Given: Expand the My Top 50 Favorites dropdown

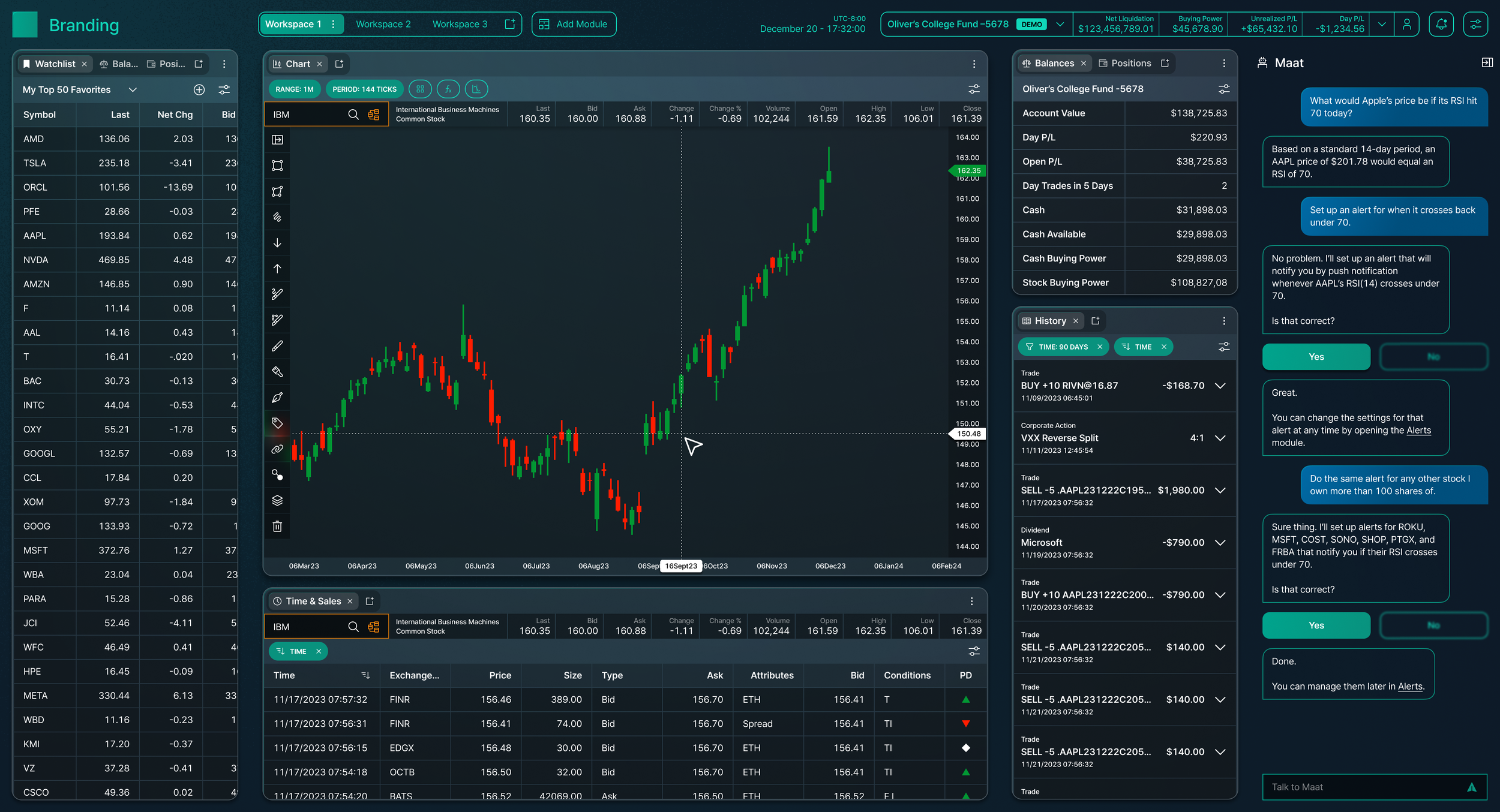Looking at the screenshot, I should [x=133, y=89].
